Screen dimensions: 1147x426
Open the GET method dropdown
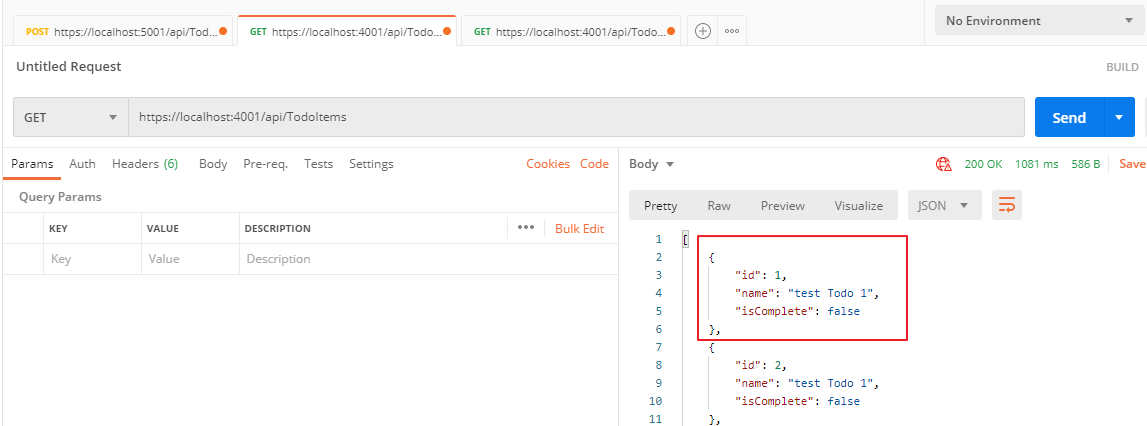[x=70, y=117]
